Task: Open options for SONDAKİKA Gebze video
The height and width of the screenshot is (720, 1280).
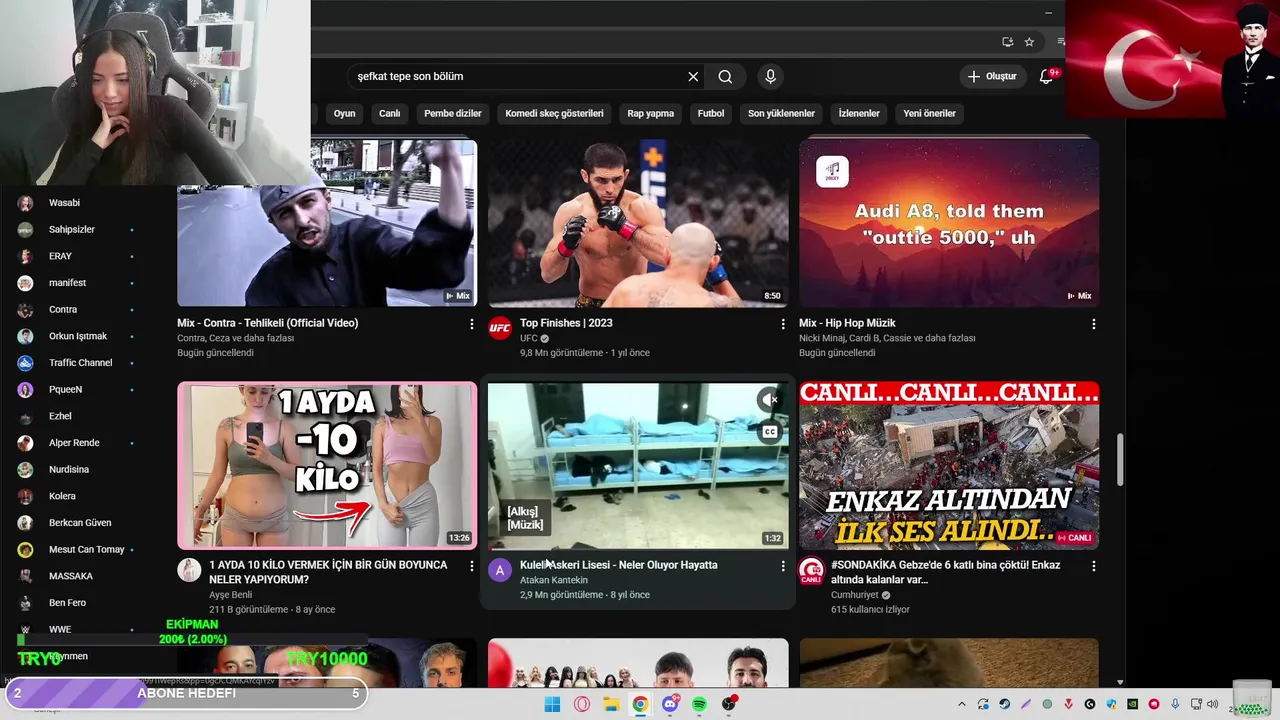Action: 1094,566
